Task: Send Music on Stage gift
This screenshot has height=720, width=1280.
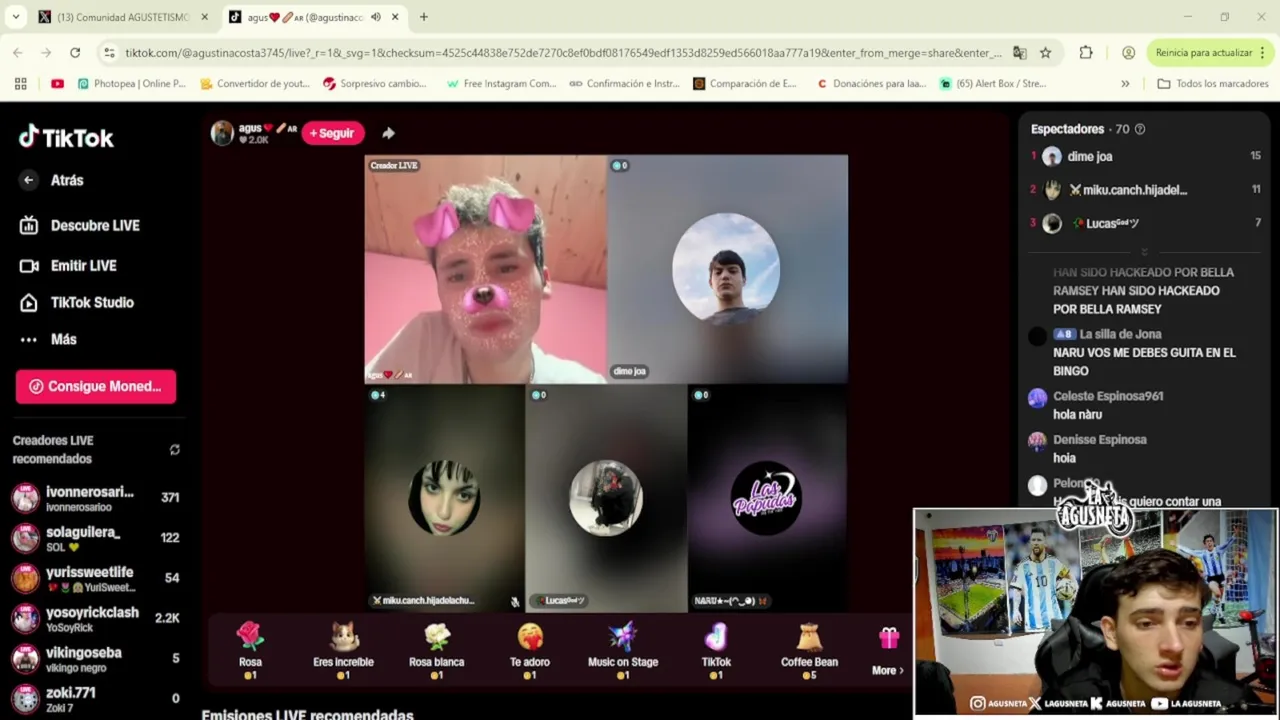Action: coord(623,650)
